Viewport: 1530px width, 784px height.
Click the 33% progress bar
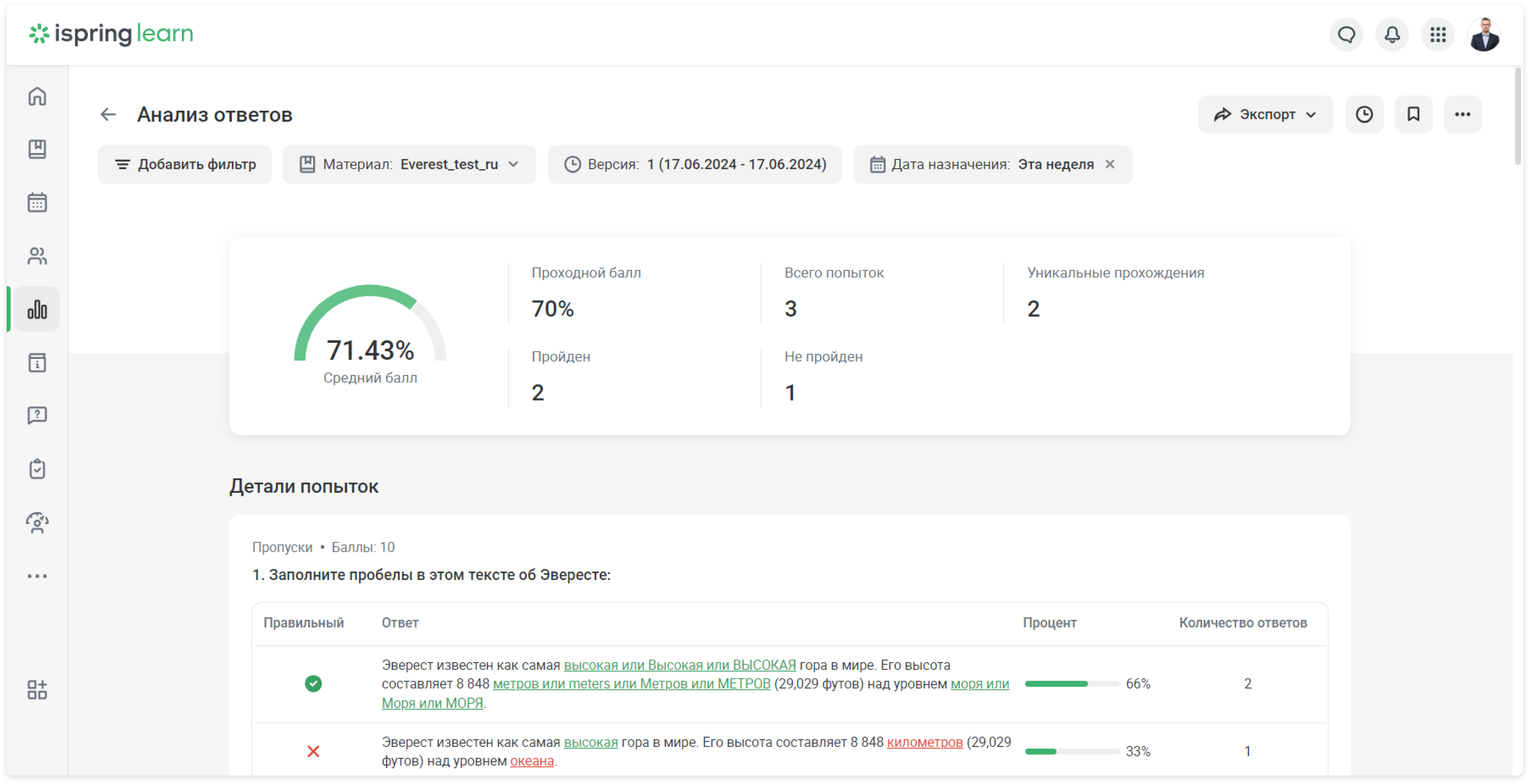1072,751
